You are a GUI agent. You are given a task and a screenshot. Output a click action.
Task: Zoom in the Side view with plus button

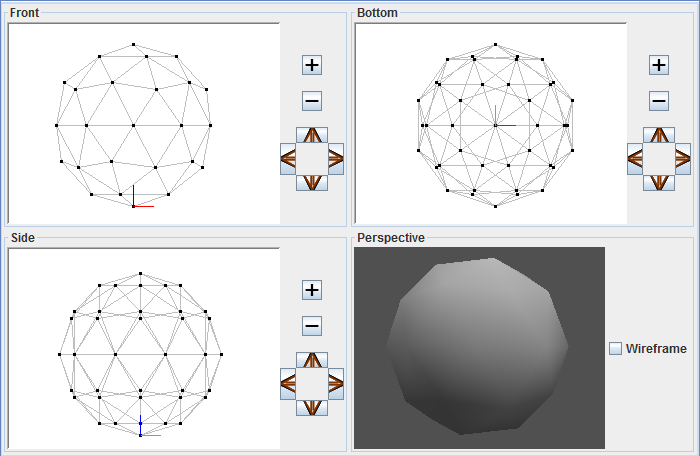coord(312,290)
